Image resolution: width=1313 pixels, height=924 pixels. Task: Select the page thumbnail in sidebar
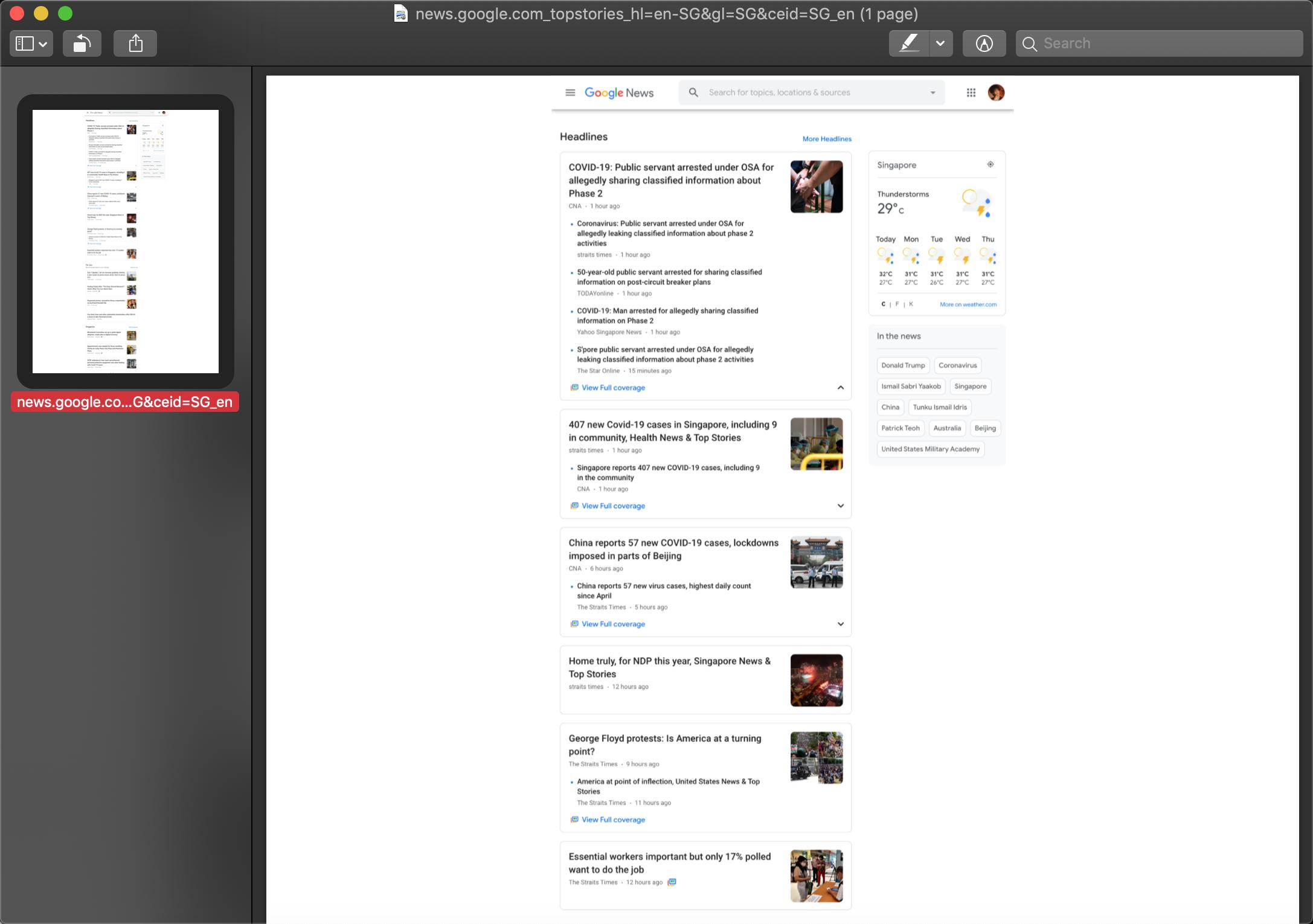[x=126, y=242]
